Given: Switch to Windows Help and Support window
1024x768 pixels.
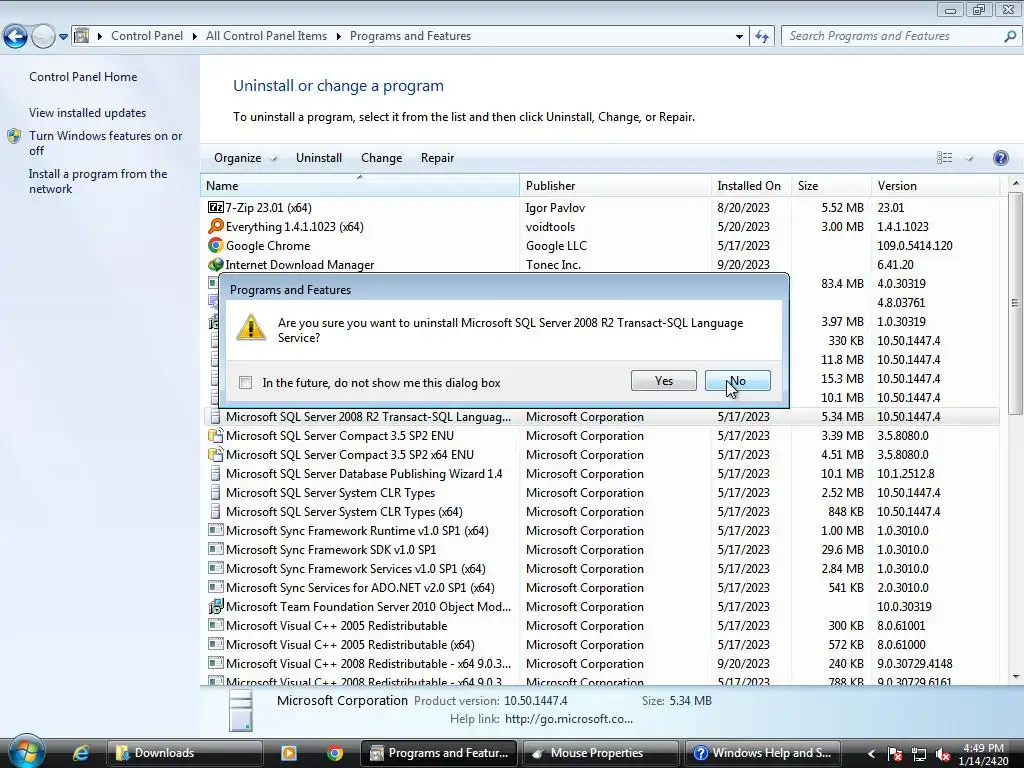Looking at the screenshot, I should (x=762, y=753).
